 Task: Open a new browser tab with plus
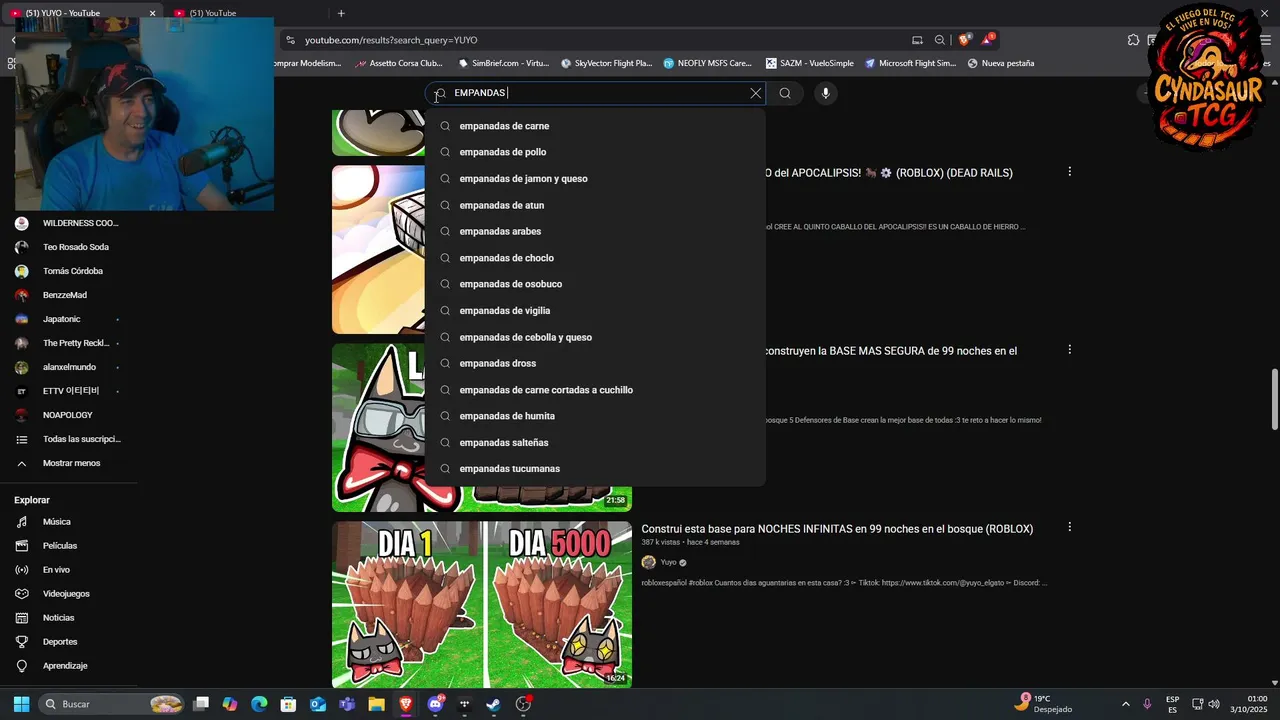point(341,13)
